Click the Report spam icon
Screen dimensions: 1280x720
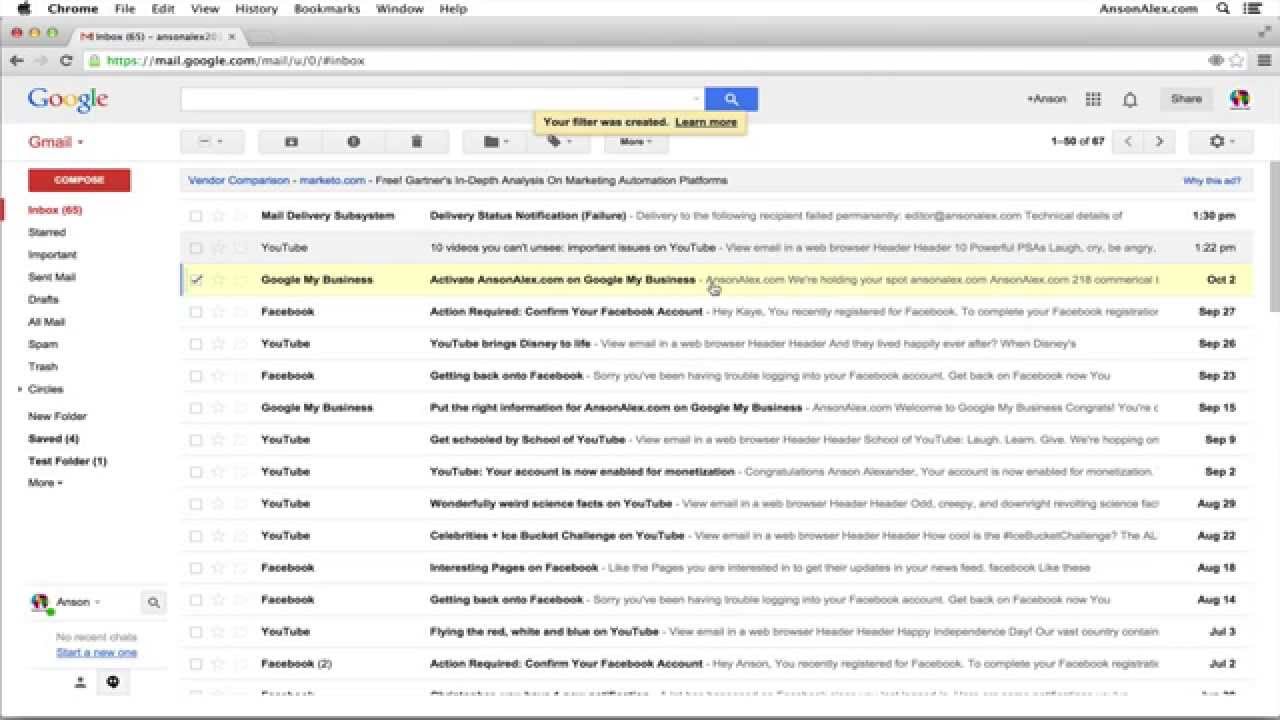point(353,142)
